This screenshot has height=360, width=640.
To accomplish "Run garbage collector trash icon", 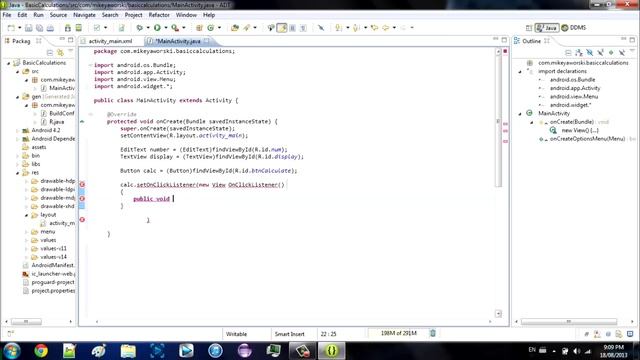I will [x=433, y=333].
